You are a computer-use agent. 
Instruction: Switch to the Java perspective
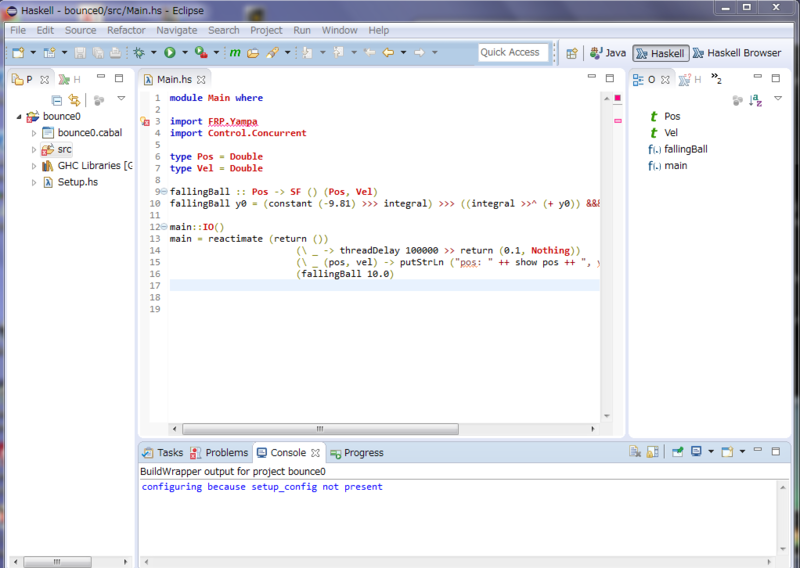pyautogui.click(x=608, y=53)
